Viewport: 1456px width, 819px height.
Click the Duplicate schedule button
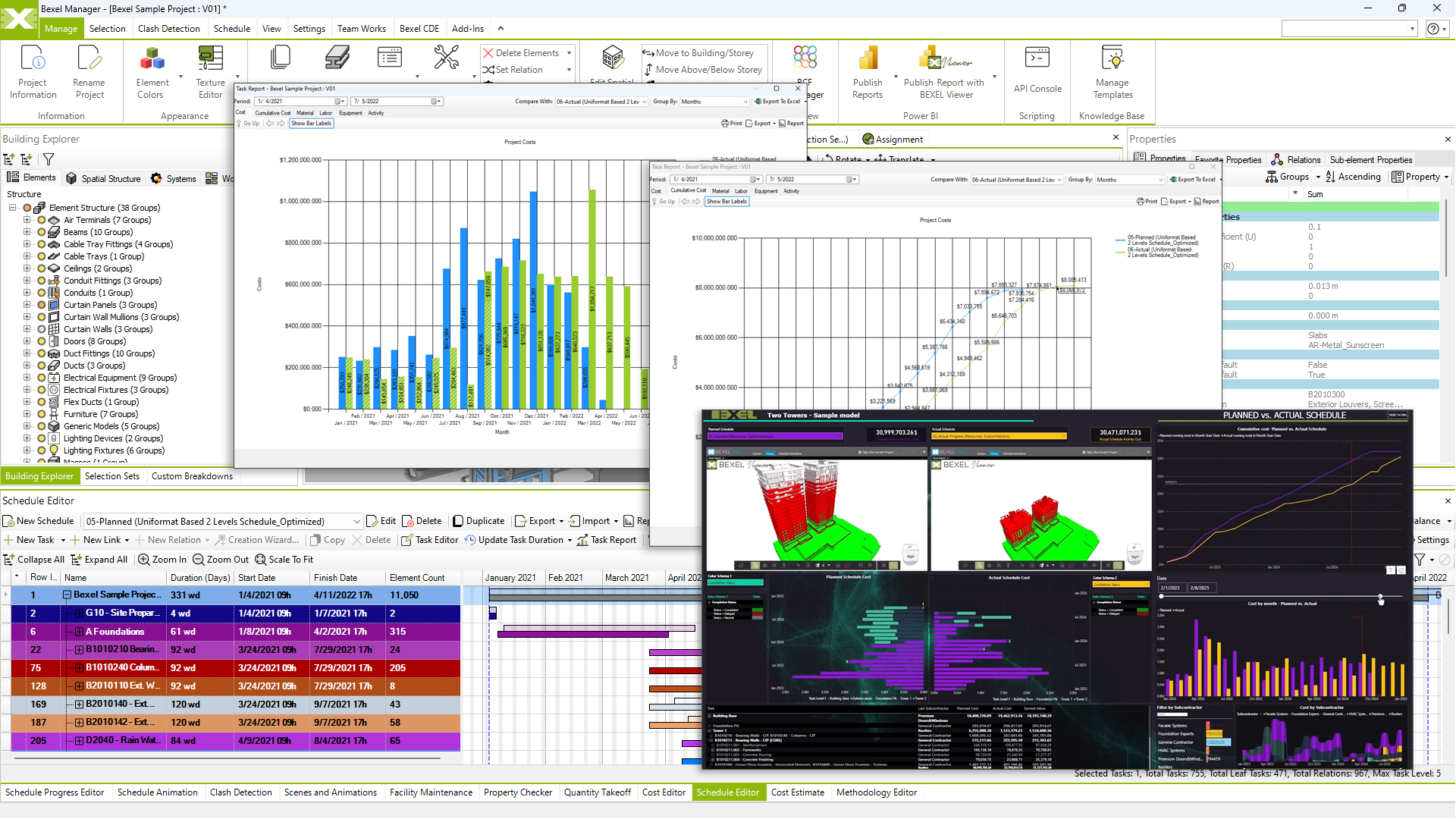(479, 521)
